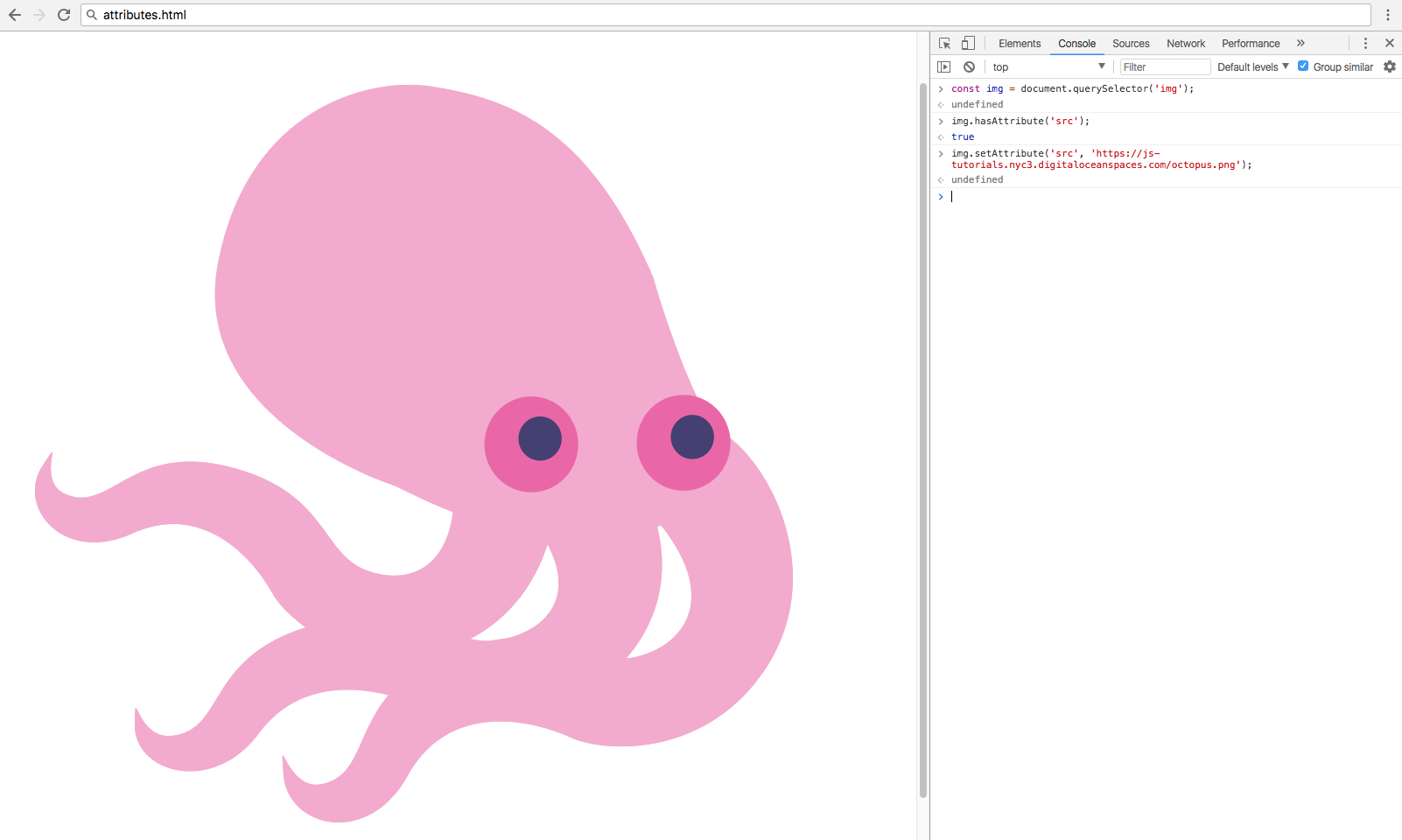1402x840 pixels.
Task: Clear the console with the block icon
Action: click(x=969, y=66)
